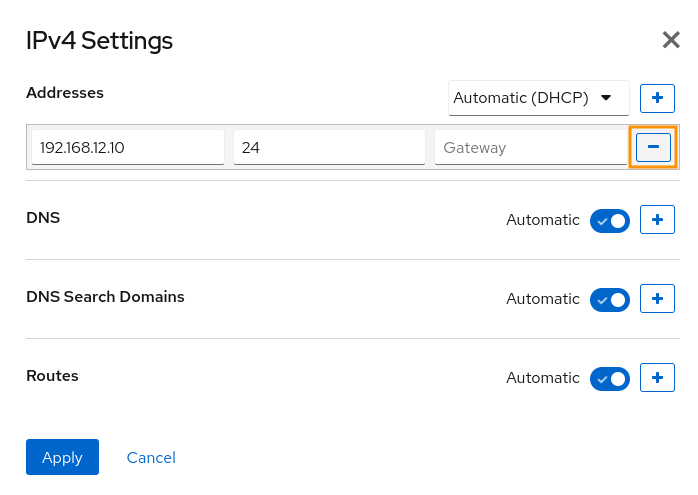This screenshot has width=698, height=495.
Task: Click the IPv4 Settings dialog title
Action: point(99,41)
